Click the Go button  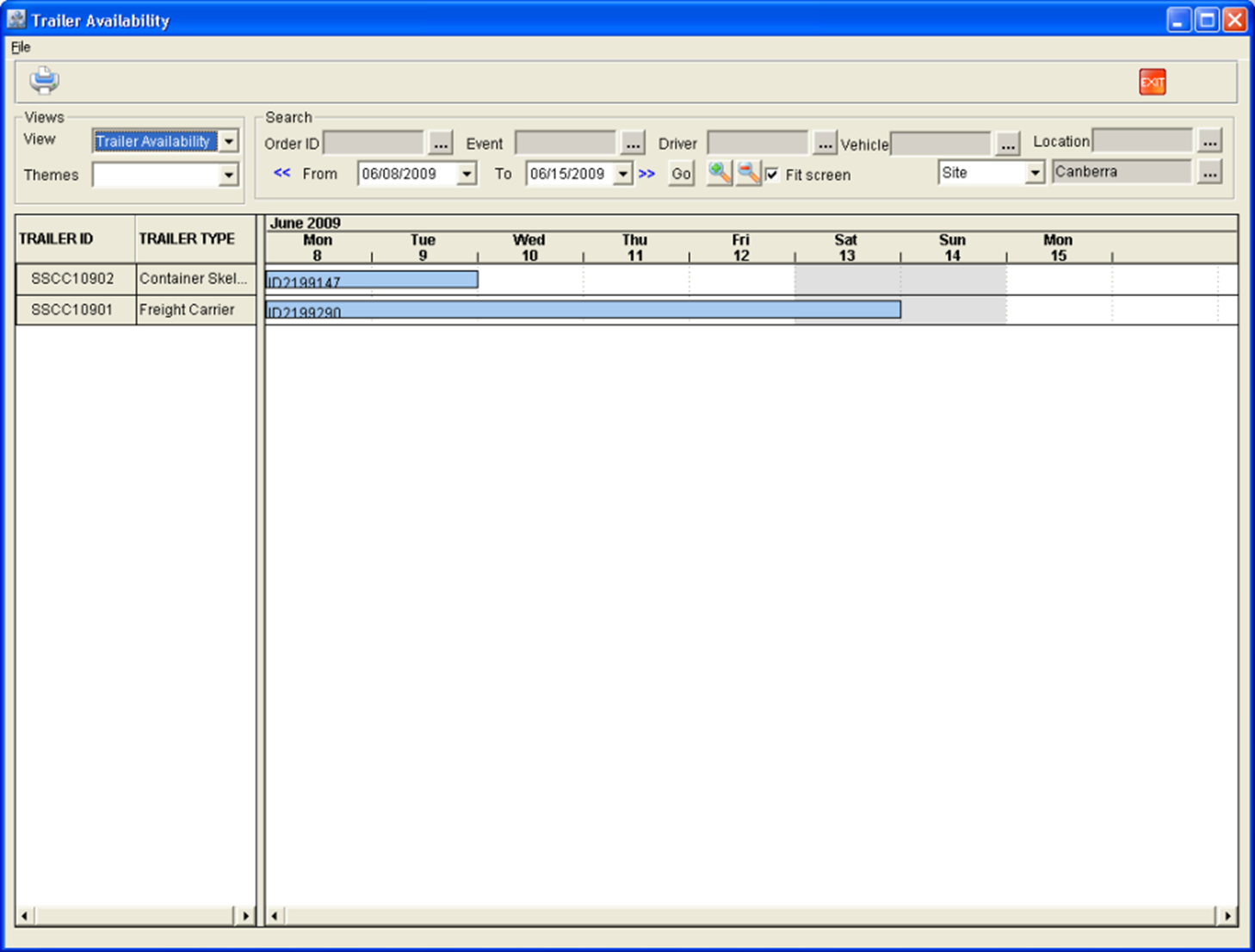coord(681,174)
